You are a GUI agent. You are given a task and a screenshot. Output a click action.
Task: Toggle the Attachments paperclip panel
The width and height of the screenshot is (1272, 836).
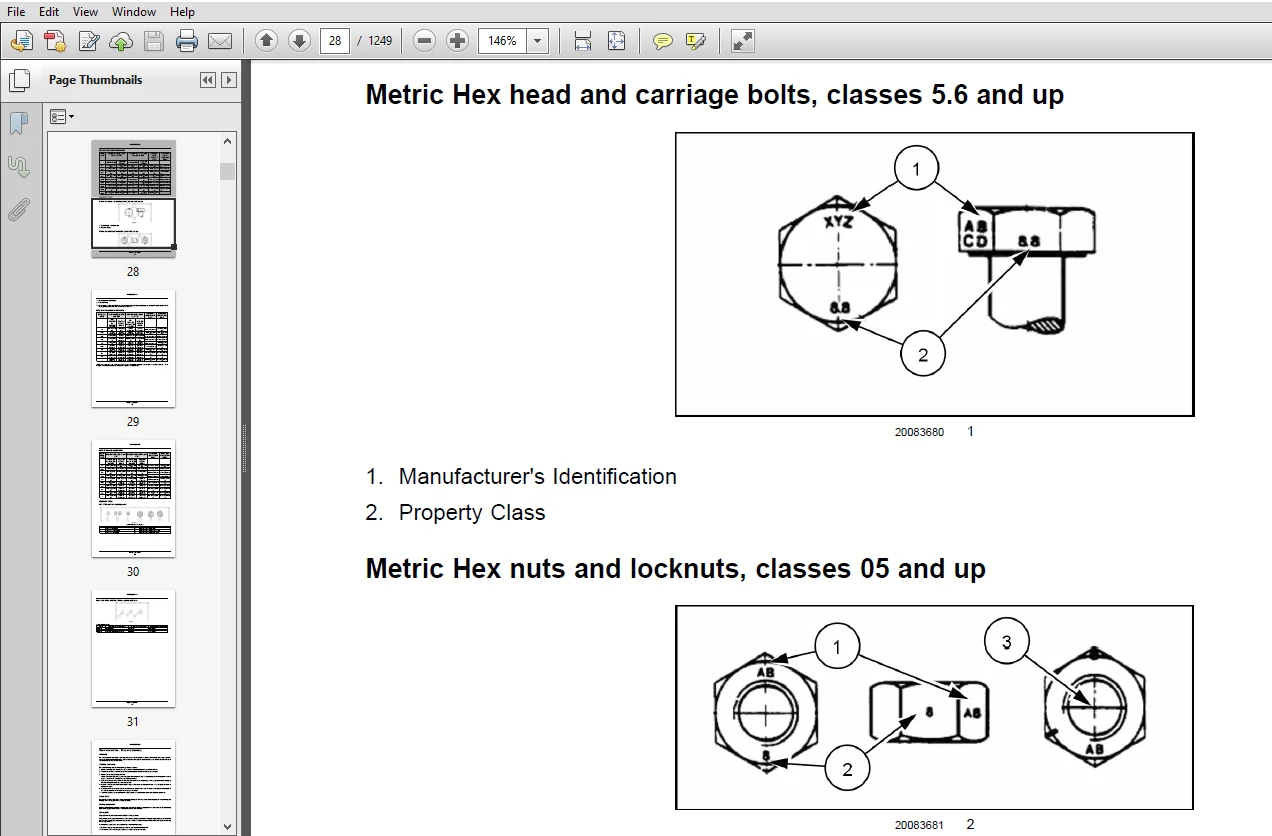(18, 209)
